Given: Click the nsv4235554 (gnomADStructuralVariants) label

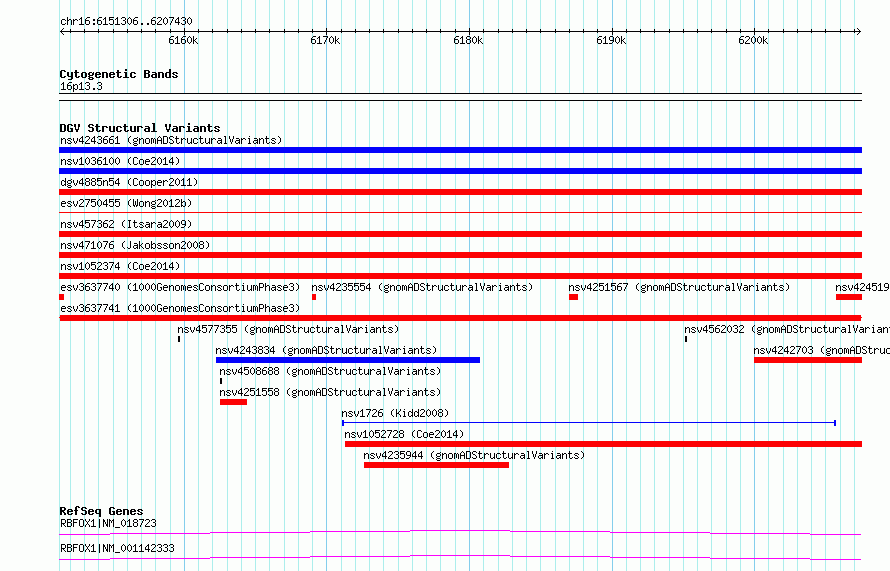Looking at the screenshot, I should [422, 287].
